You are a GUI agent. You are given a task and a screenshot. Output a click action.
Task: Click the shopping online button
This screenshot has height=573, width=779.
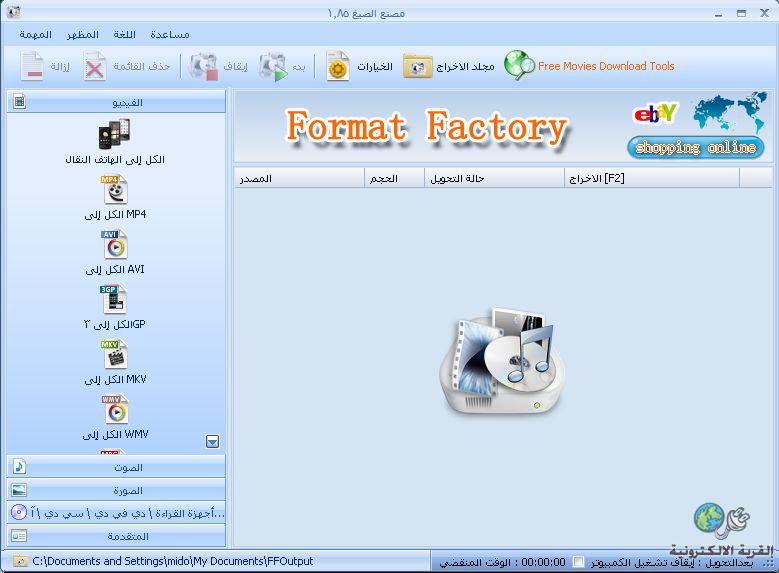(696, 147)
